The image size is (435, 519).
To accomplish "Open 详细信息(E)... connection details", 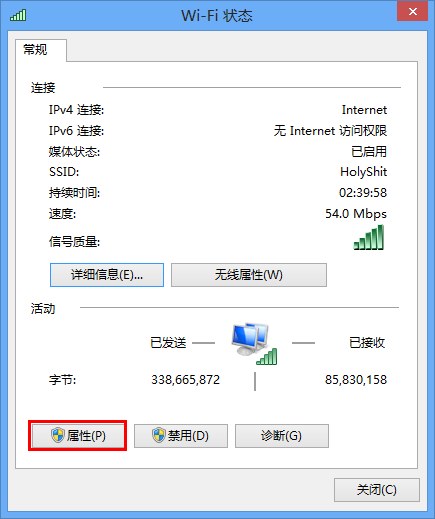I will pyautogui.click(x=107, y=275).
